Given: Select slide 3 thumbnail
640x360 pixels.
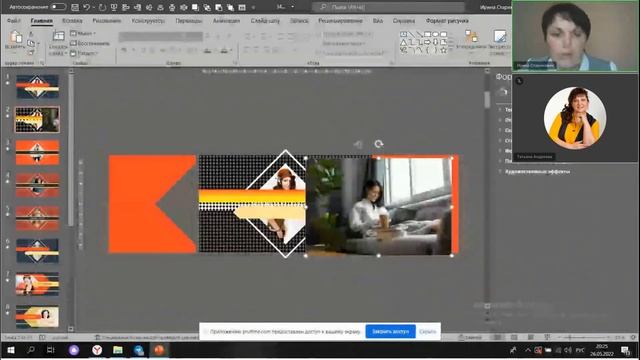Looking at the screenshot, I should click(37, 152).
